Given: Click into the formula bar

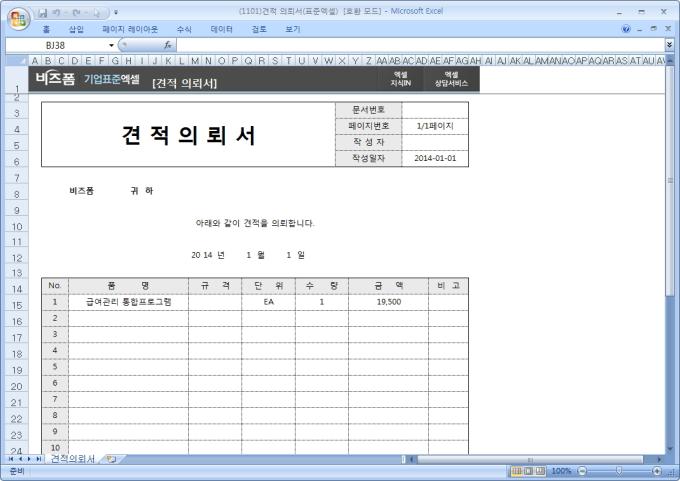Looking at the screenshot, I should pos(420,45).
